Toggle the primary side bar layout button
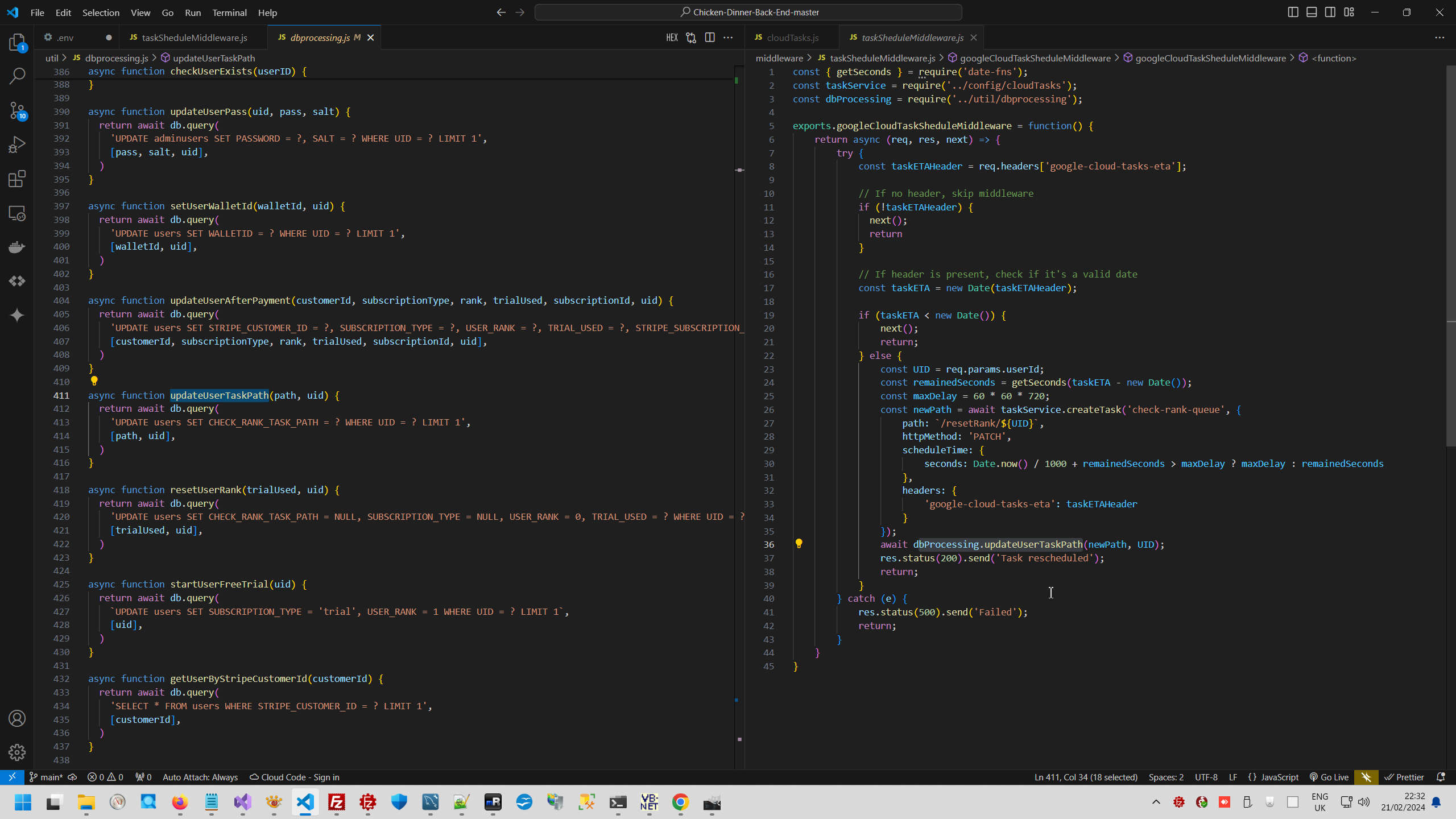The width and height of the screenshot is (1456, 819). (1293, 12)
